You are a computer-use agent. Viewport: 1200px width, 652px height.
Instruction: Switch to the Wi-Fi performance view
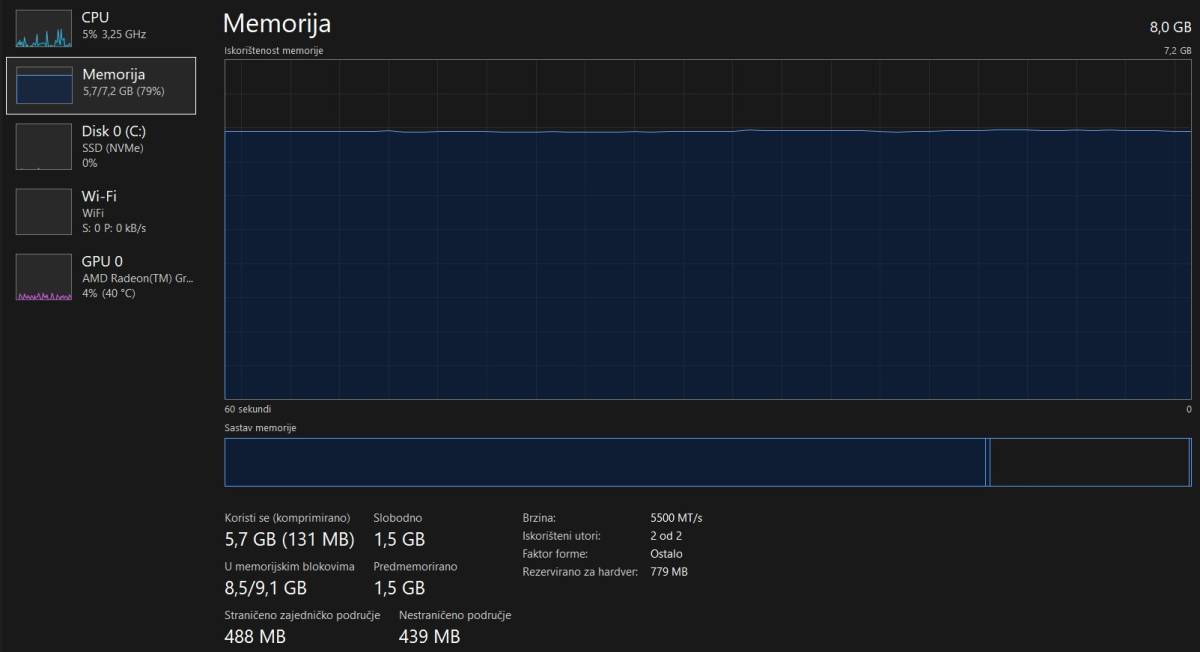(99, 196)
